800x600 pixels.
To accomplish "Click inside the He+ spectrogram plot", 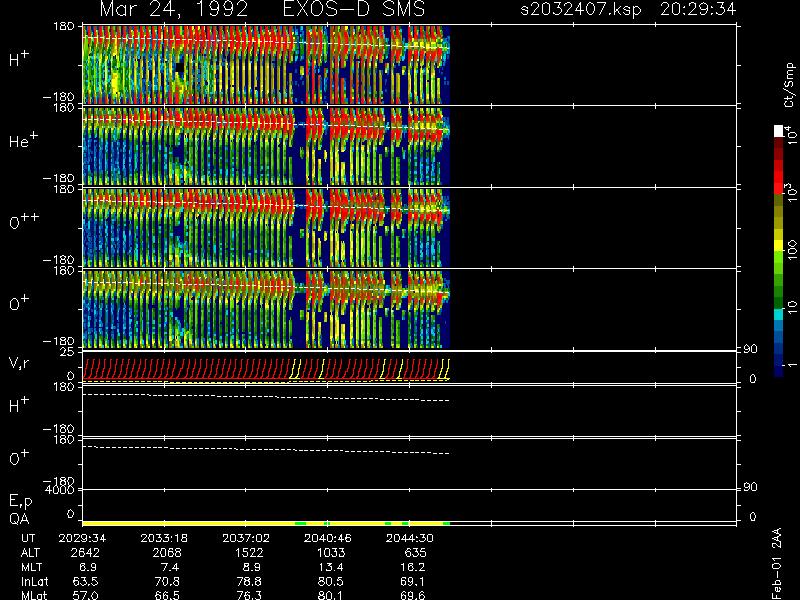I will pyautogui.click(x=266, y=146).
